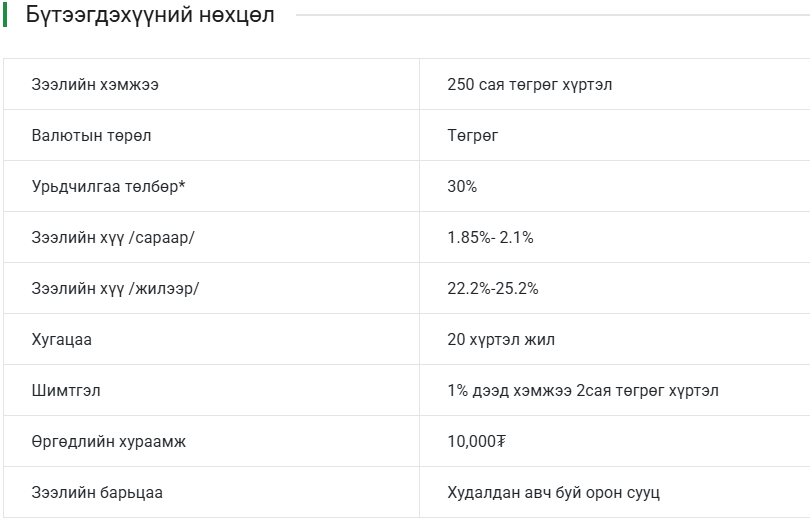Select the 30% down payment value
The height and width of the screenshot is (518, 810).
(462, 186)
